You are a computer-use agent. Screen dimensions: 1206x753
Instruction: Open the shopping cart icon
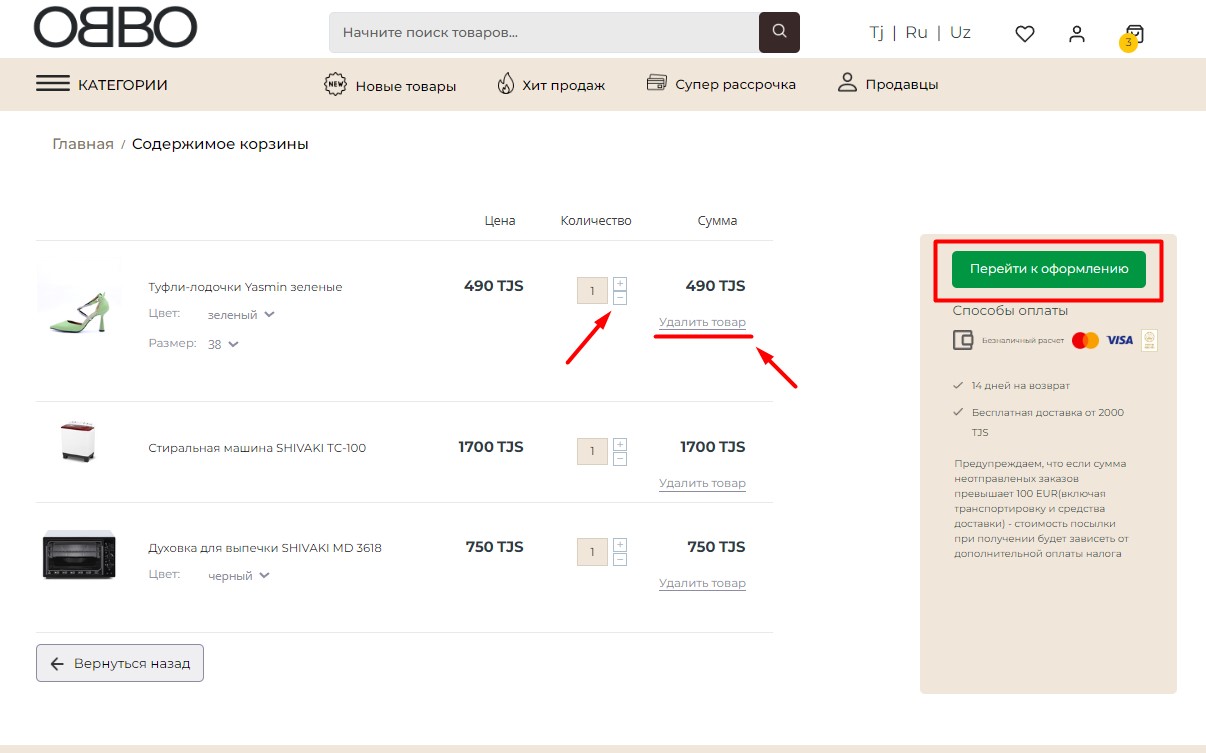point(1133,34)
